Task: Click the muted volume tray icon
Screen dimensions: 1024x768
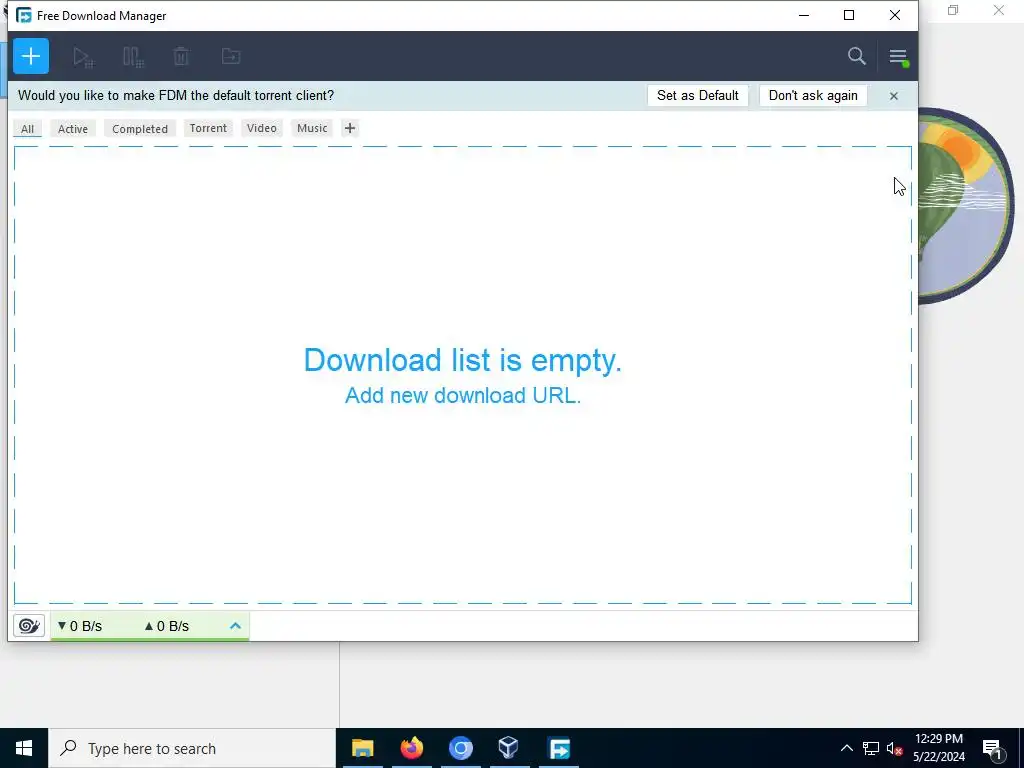Action: (x=895, y=748)
